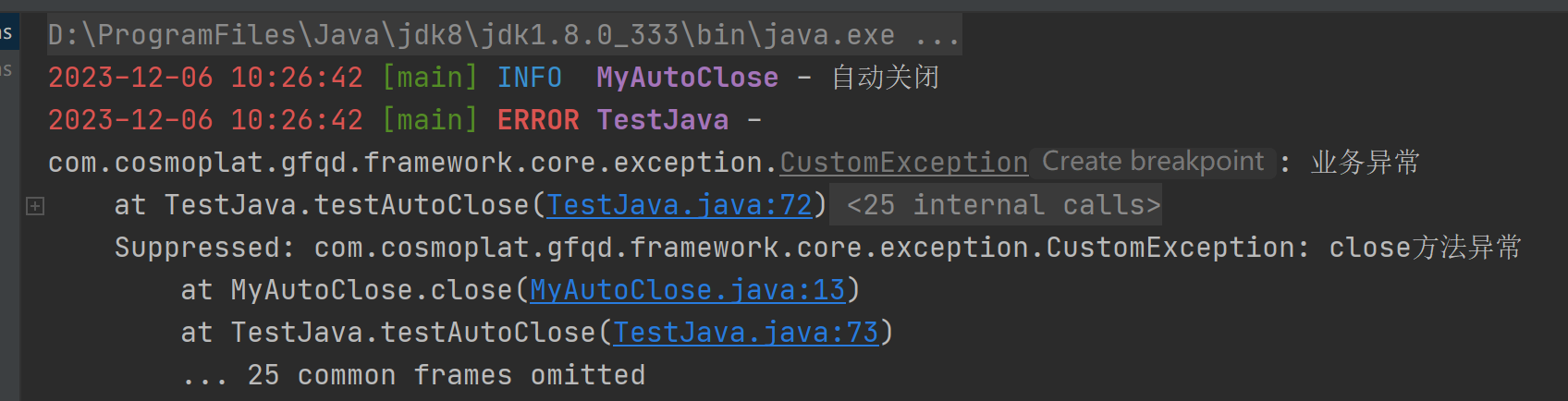
Task: Click the '25 common frames omitted' line
Action: (x=413, y=375)
